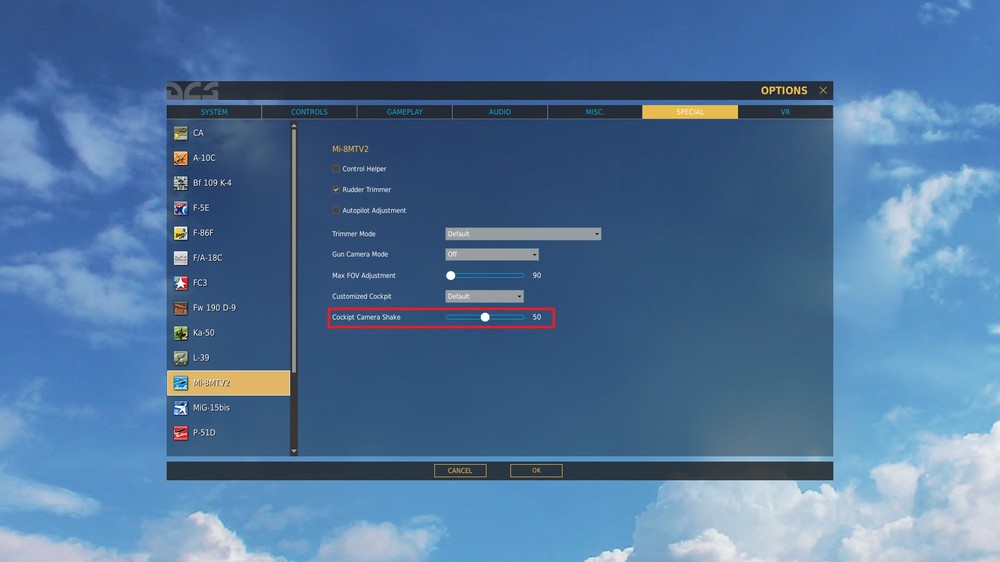The width and height of the screenshot is (1000, 562).
Task: Close the OPTIONS window
Action: [x=823, y=91]
